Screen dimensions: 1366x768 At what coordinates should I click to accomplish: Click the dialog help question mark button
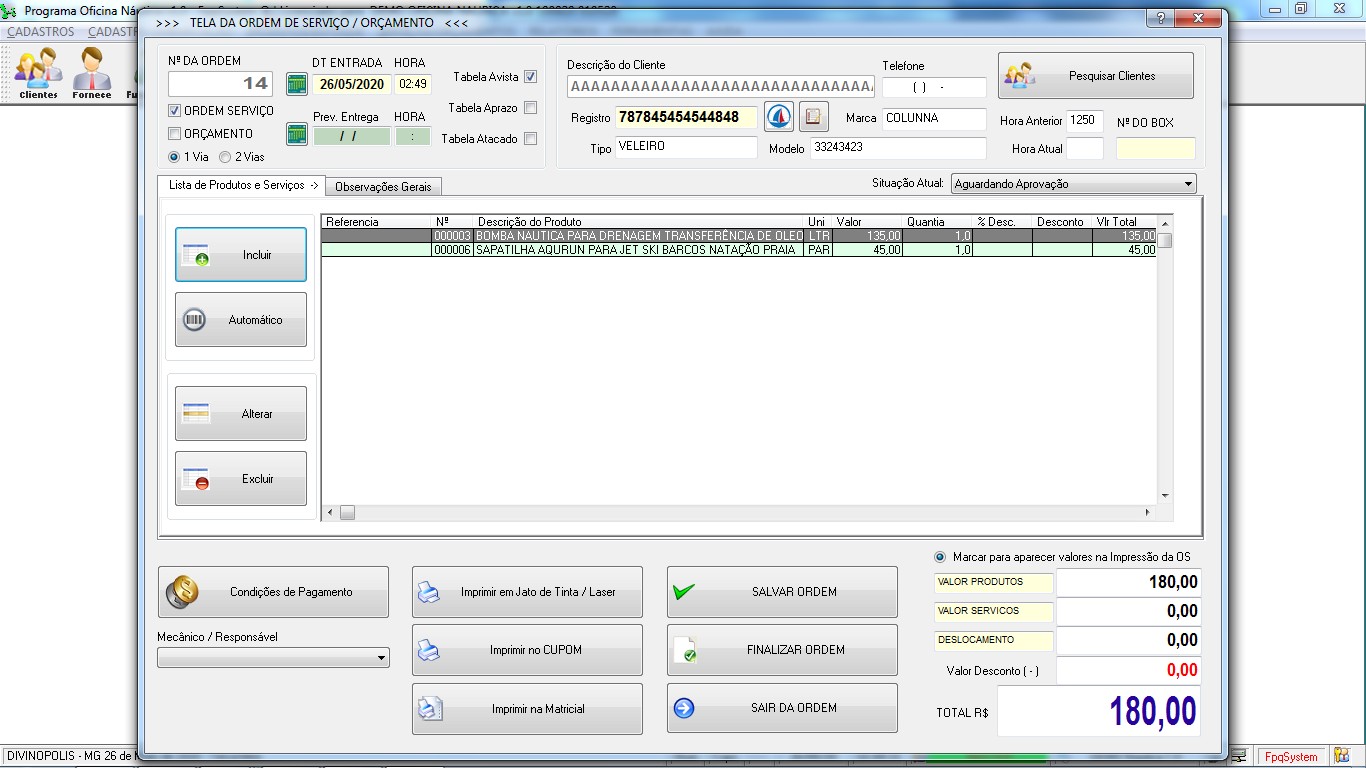click(x=1160, y=19)
